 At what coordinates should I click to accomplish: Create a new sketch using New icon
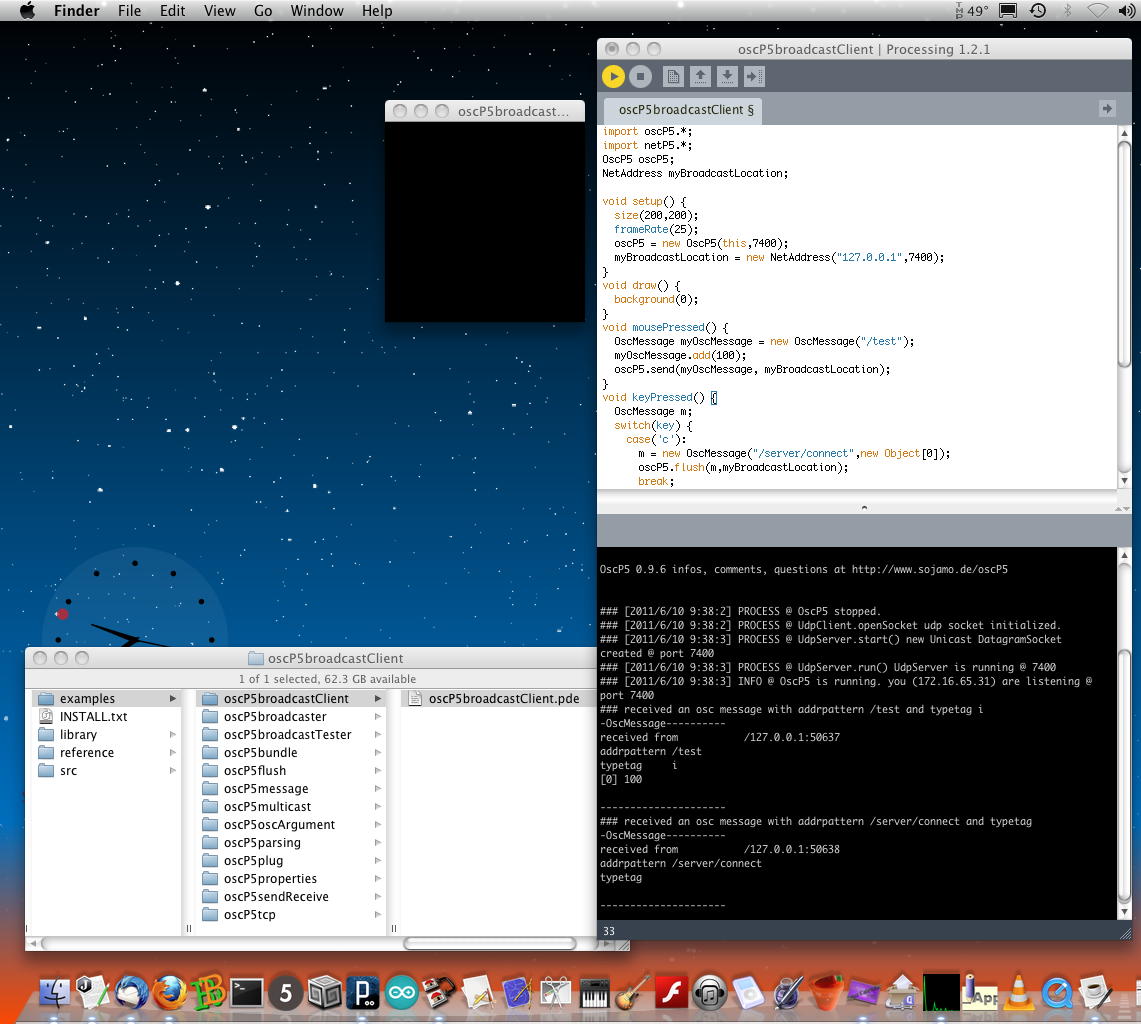click(673, 76)
